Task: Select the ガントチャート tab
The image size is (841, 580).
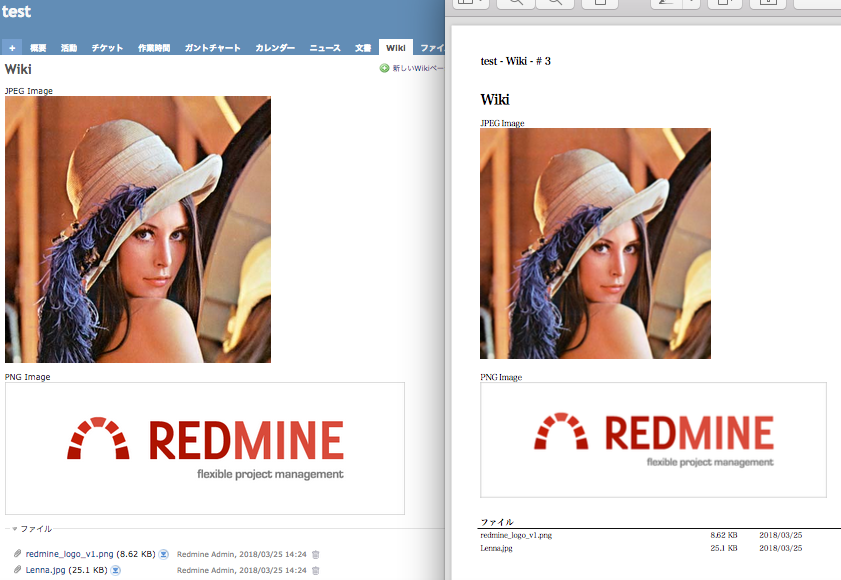Action: pos(212,48)
